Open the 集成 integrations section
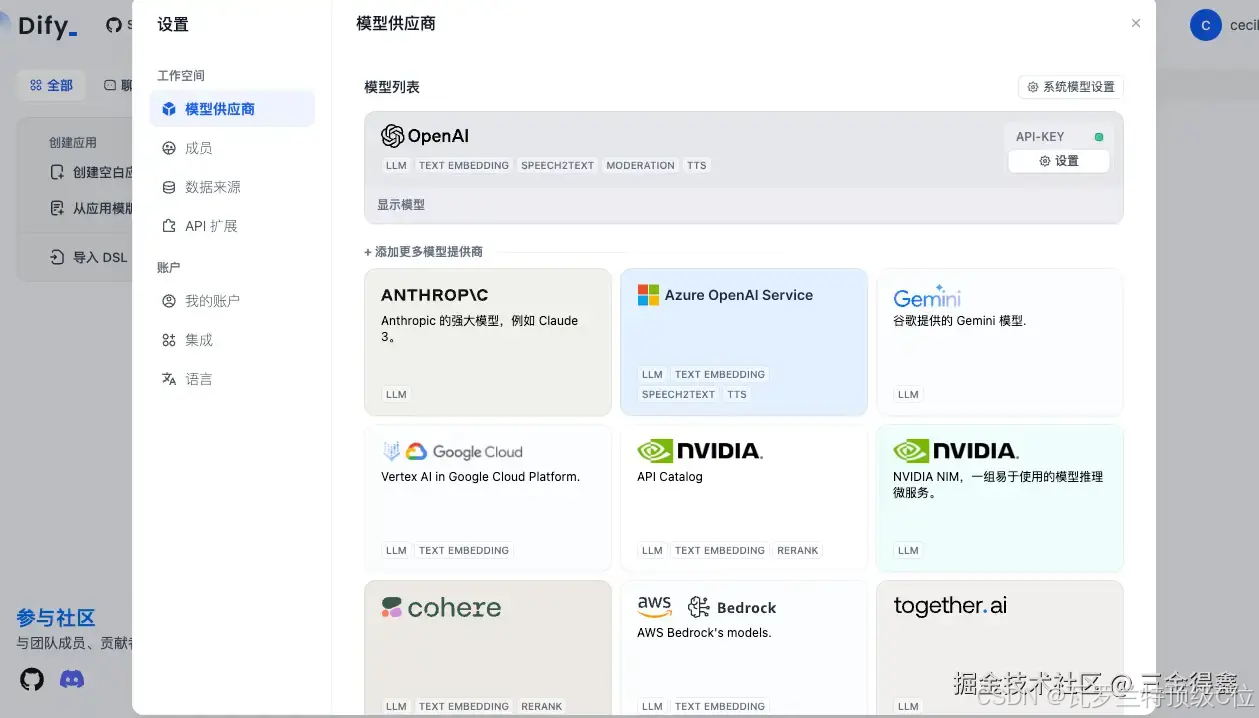The height and width of the screenshot is (718, 1259). tap(232, 340)
